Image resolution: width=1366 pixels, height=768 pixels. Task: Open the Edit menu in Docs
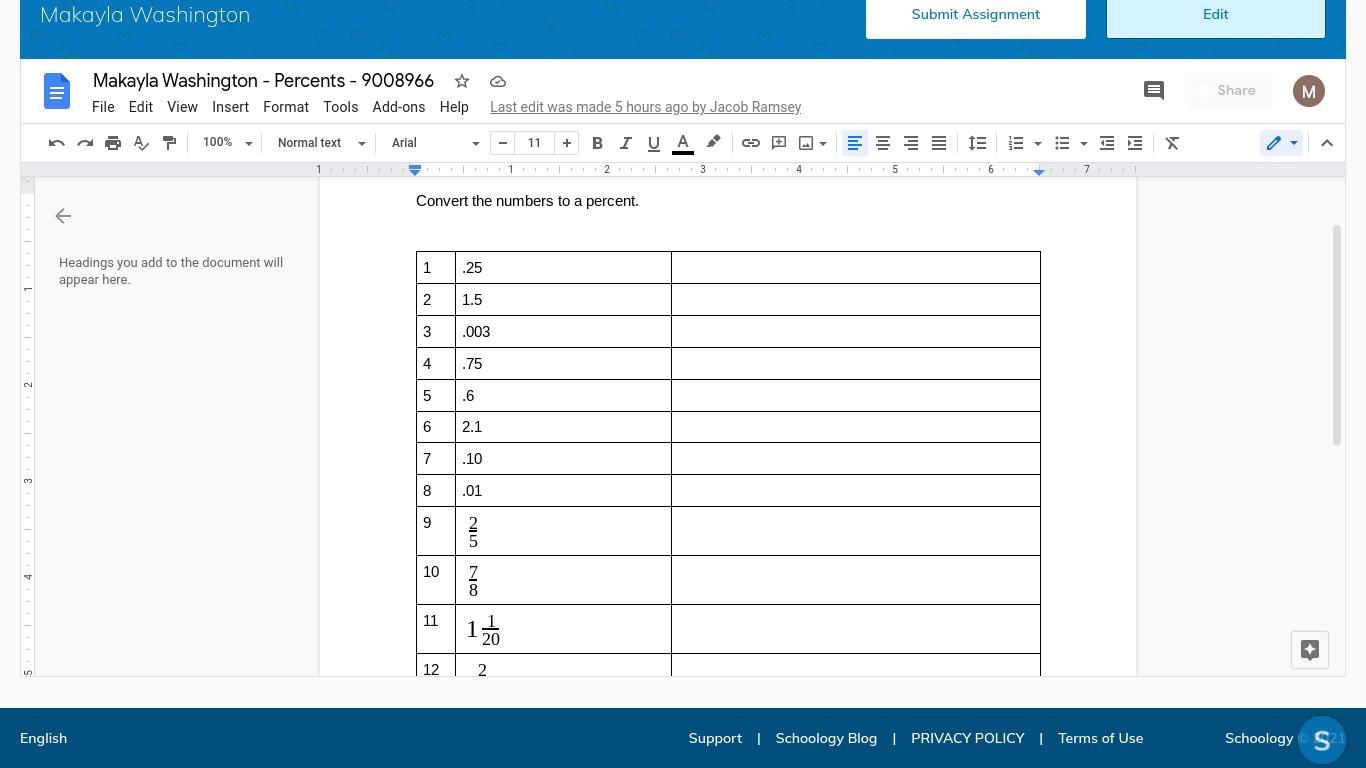pos(141,107)
